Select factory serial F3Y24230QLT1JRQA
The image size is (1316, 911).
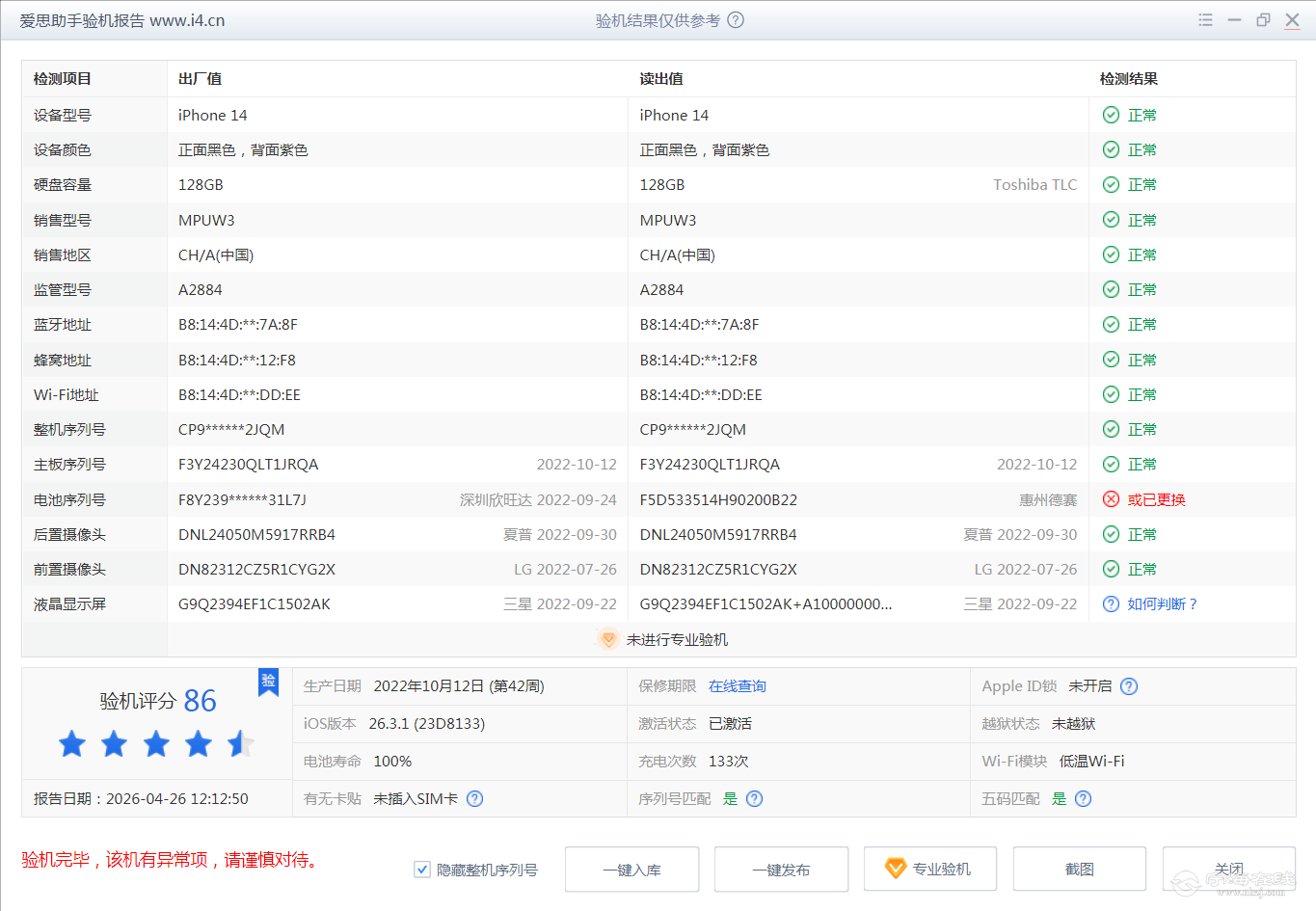click(x=249, y=465)
